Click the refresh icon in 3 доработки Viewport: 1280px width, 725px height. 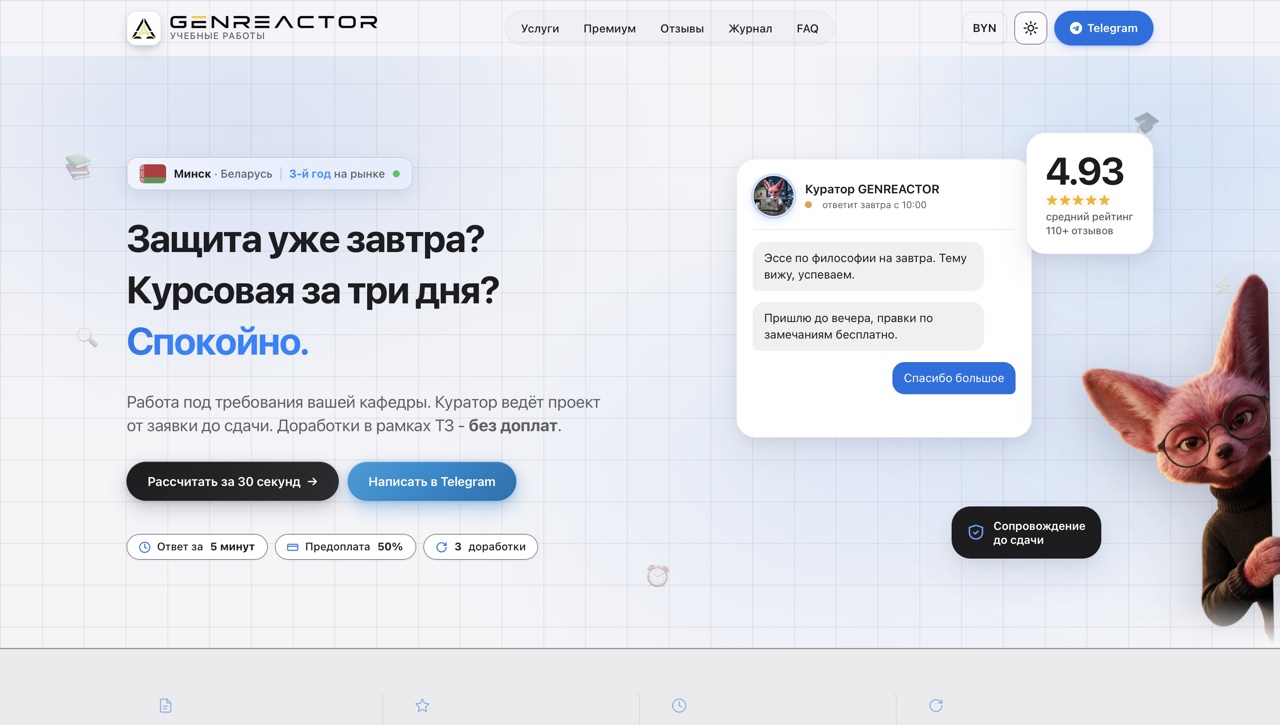pyautogui.click(x=441, y=547)
